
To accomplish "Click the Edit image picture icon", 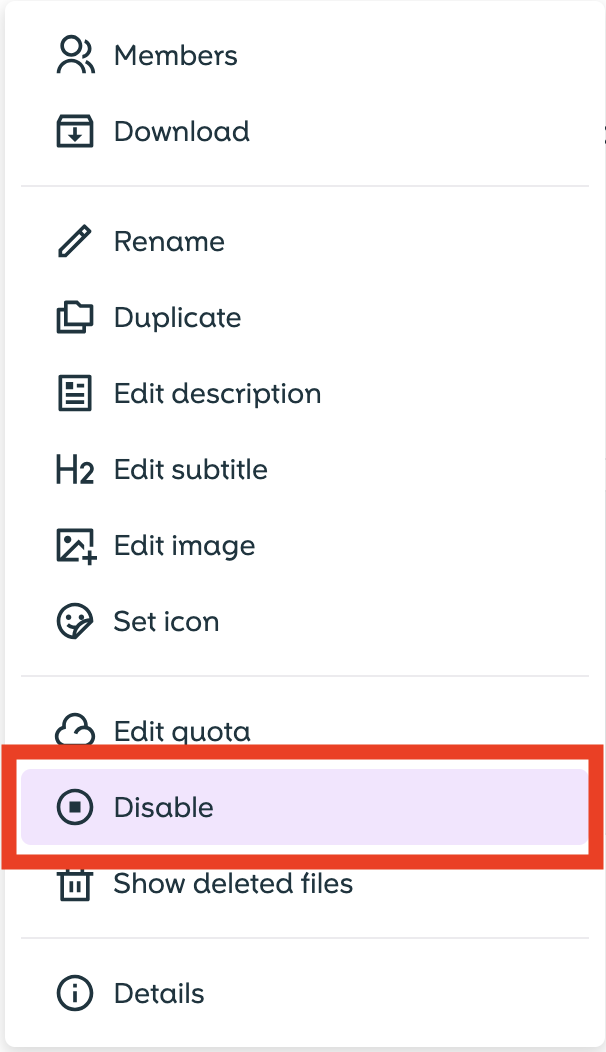I will 75,546.
